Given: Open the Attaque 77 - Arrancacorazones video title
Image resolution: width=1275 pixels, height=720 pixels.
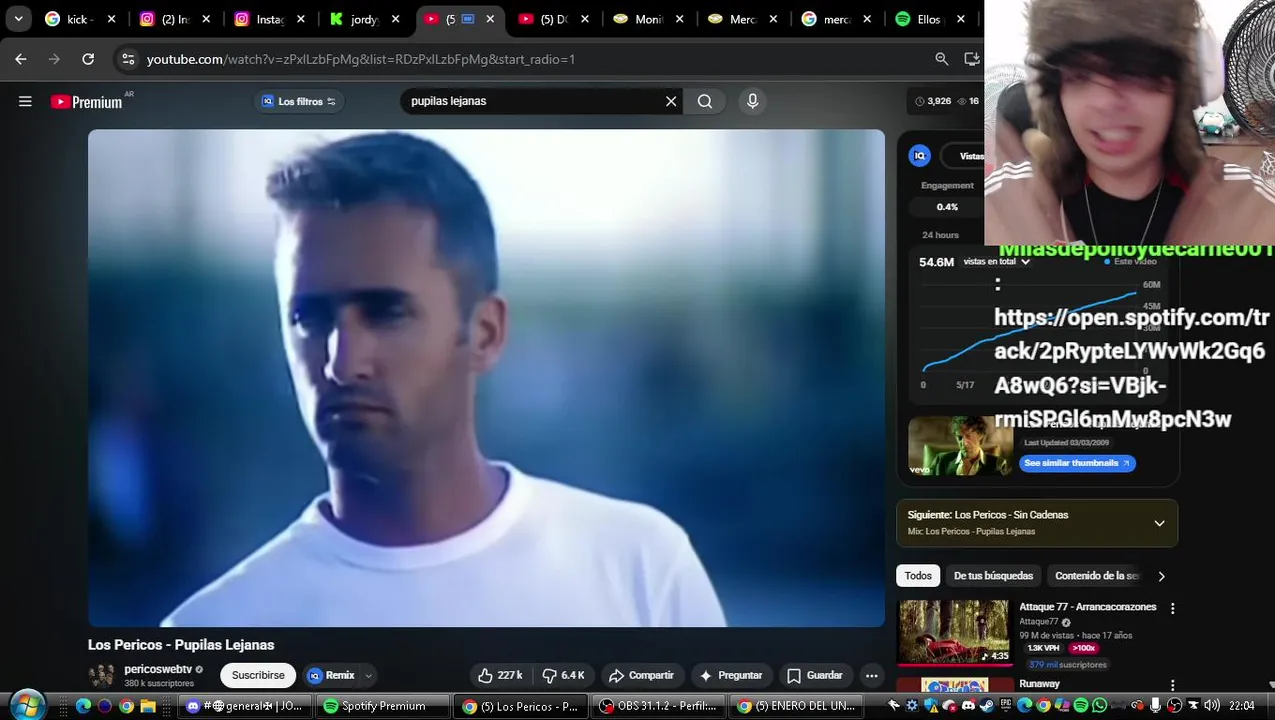Looking at the screenshot, I should [1087, 607].
